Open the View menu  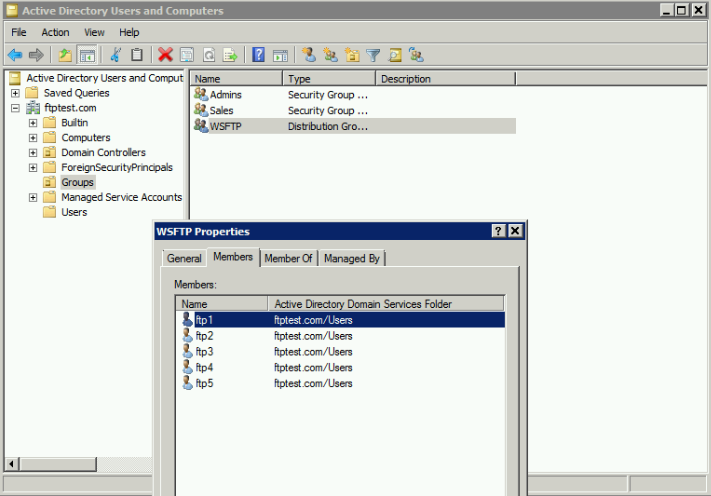[x=94, y=32]
